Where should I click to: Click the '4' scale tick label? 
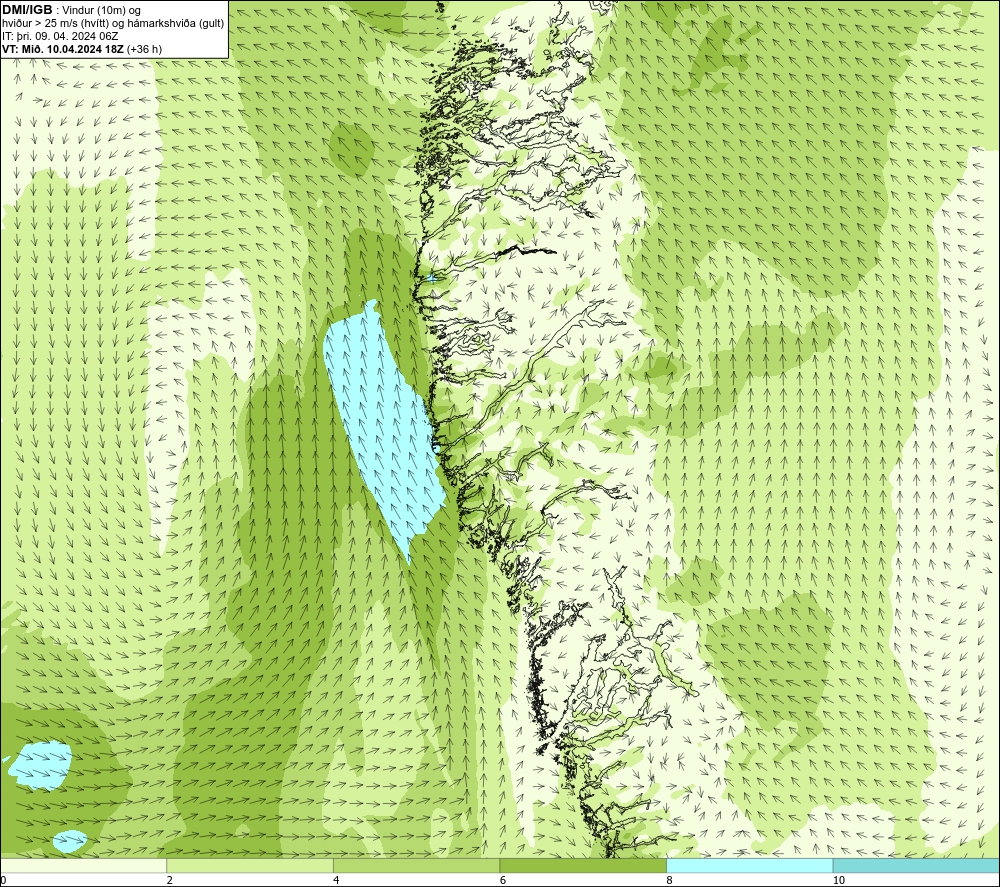point(336,880)
